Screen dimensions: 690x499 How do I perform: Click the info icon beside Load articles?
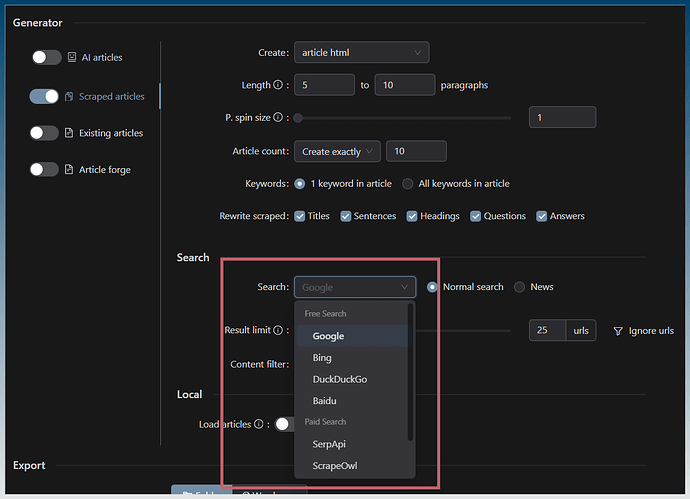[258, 424]
